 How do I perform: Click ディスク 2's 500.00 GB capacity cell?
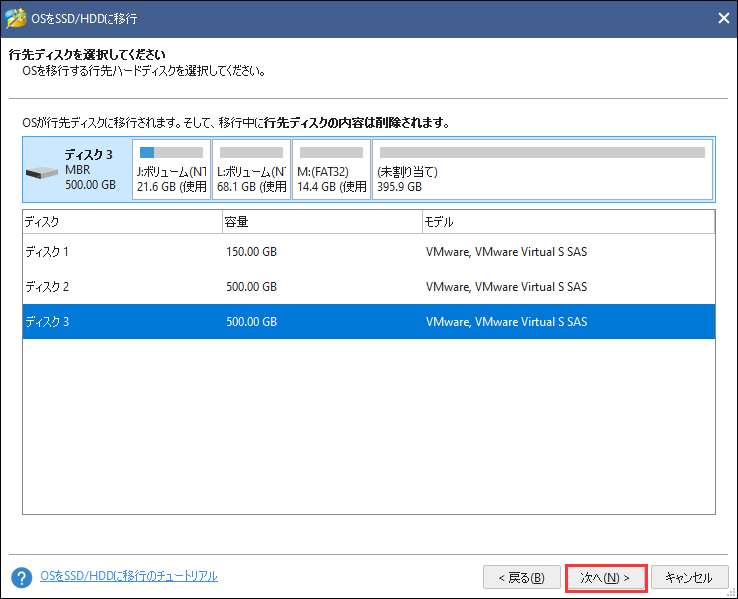tap(251, 287)
